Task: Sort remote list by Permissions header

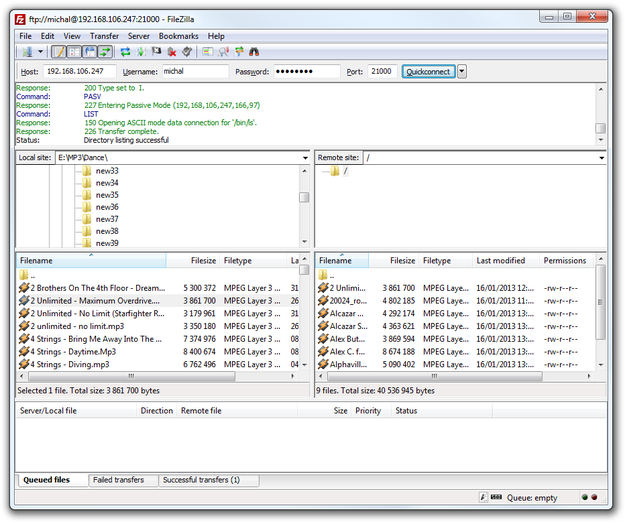Action: [x=566, y=261]
